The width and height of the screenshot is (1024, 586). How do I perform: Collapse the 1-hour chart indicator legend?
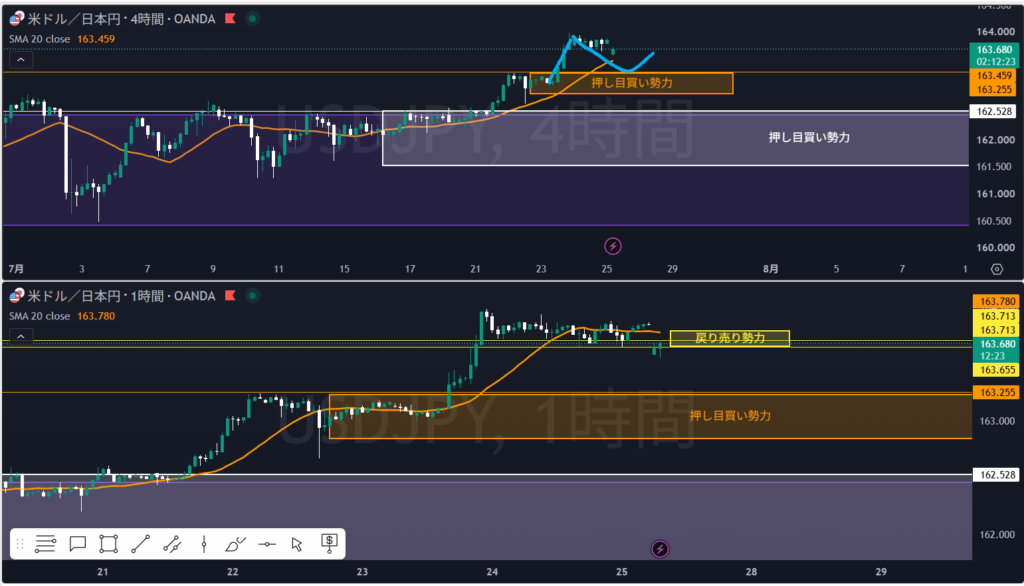(x=21, y=337)
